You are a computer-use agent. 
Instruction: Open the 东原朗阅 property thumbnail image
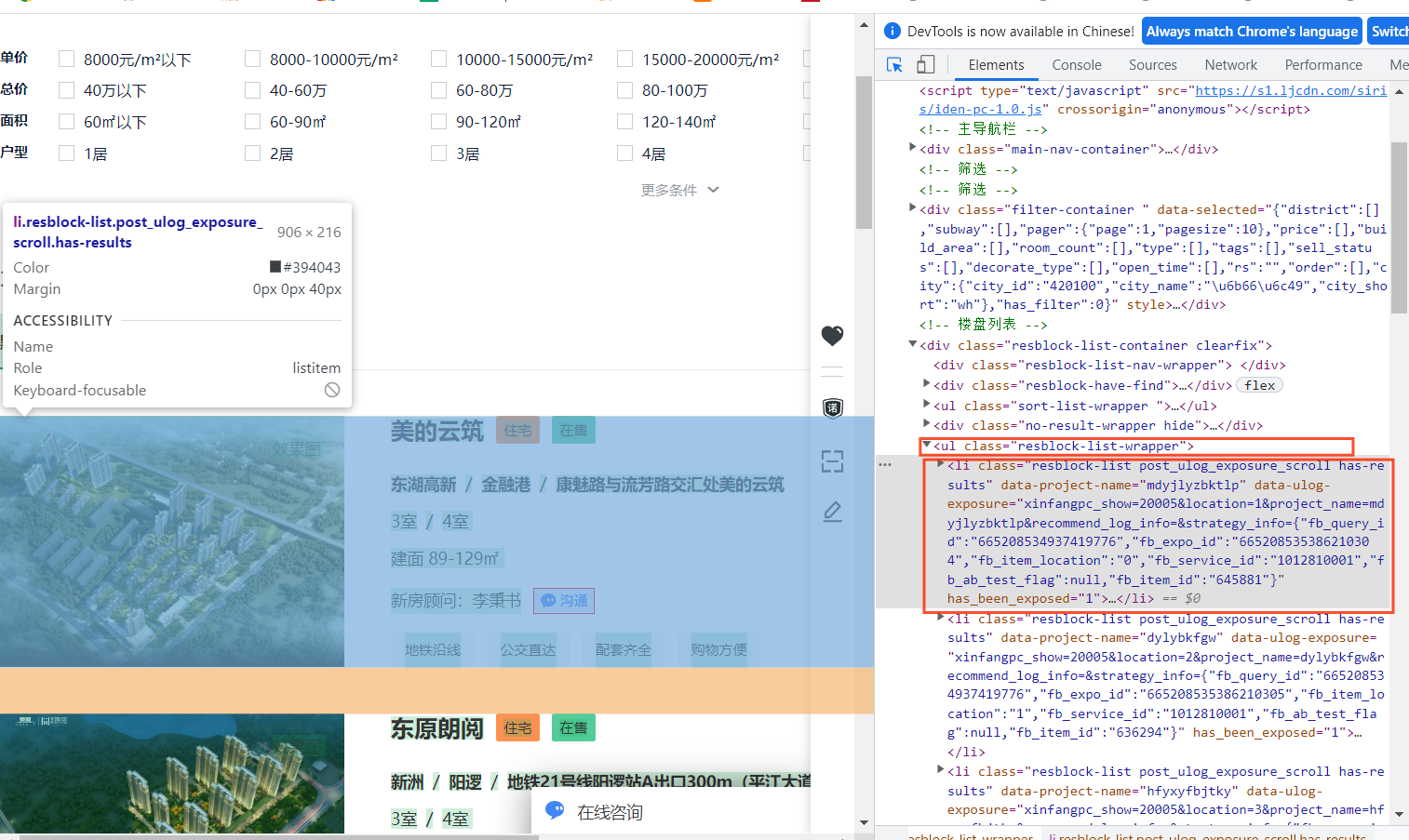pos(172,773)
